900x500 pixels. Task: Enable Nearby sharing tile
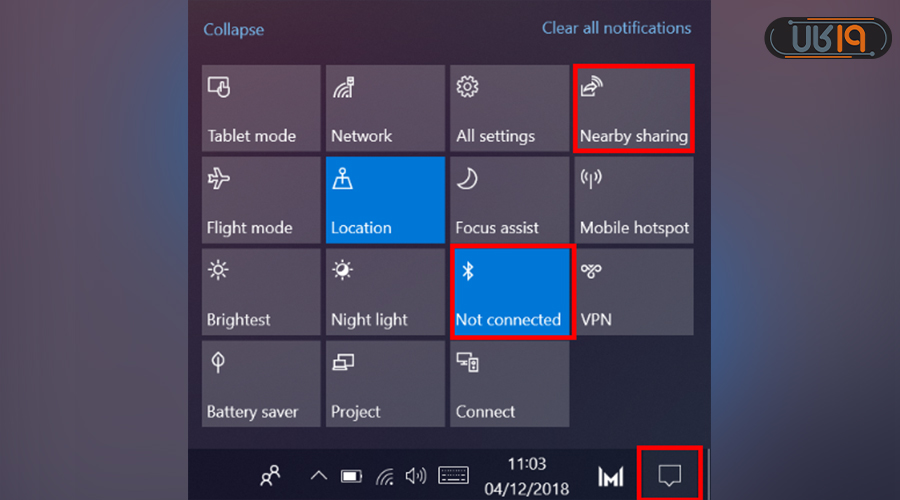pyautogui.click(x=633, y=108)
